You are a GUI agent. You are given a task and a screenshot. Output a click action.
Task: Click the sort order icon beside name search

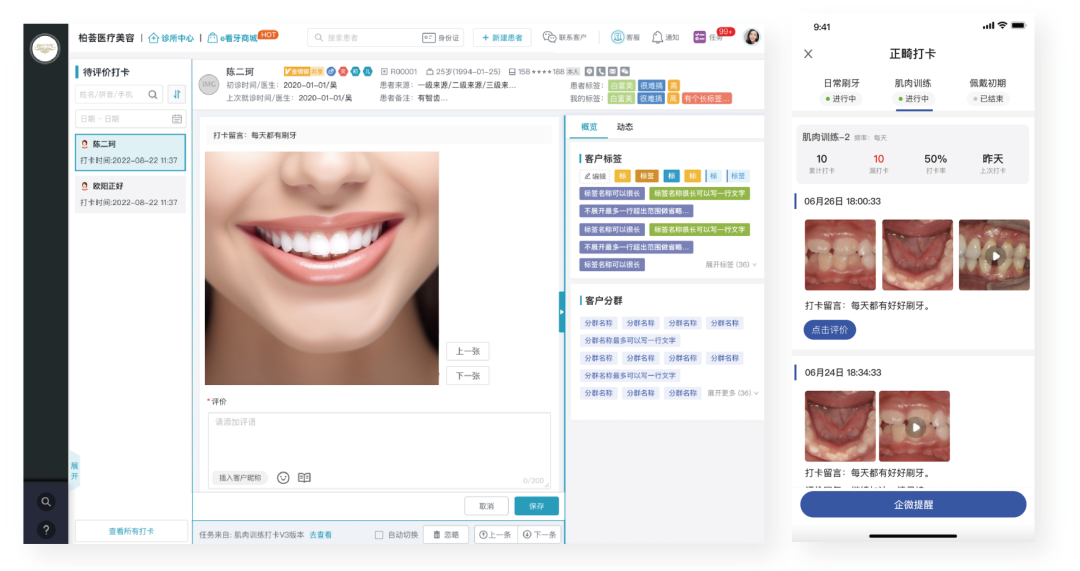[177, 94]
